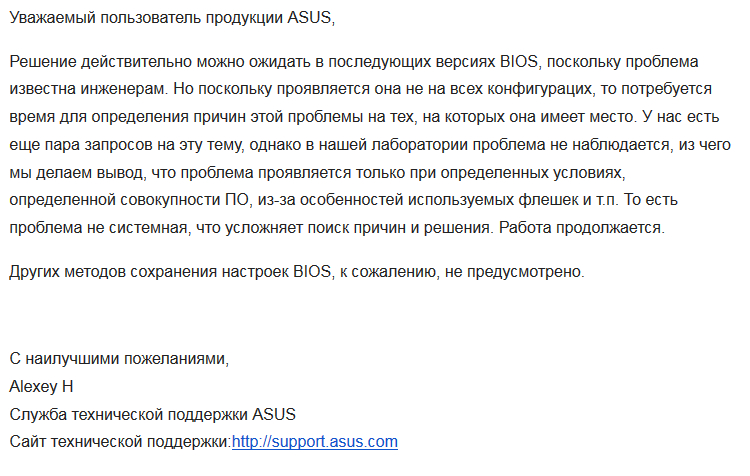
Task: Click the text "С наилучшими пожеланиями"
Action: (x=118, y=358)
